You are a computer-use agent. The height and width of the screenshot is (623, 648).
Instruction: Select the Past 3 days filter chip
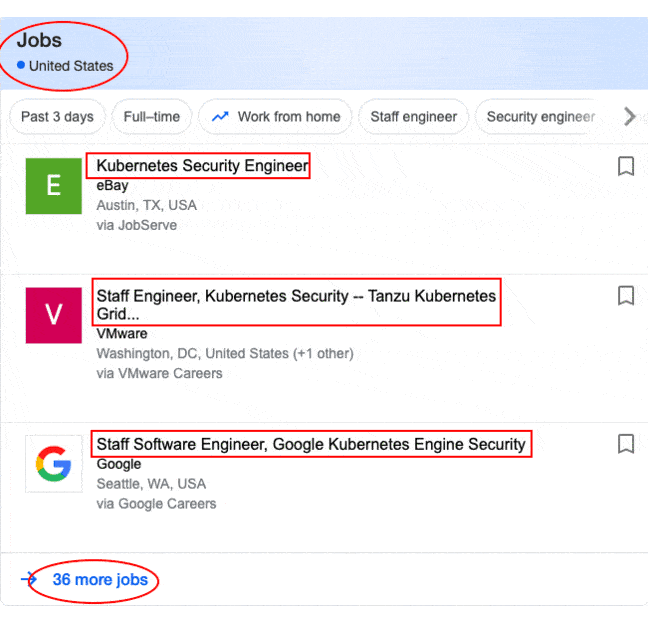[57, 117]
